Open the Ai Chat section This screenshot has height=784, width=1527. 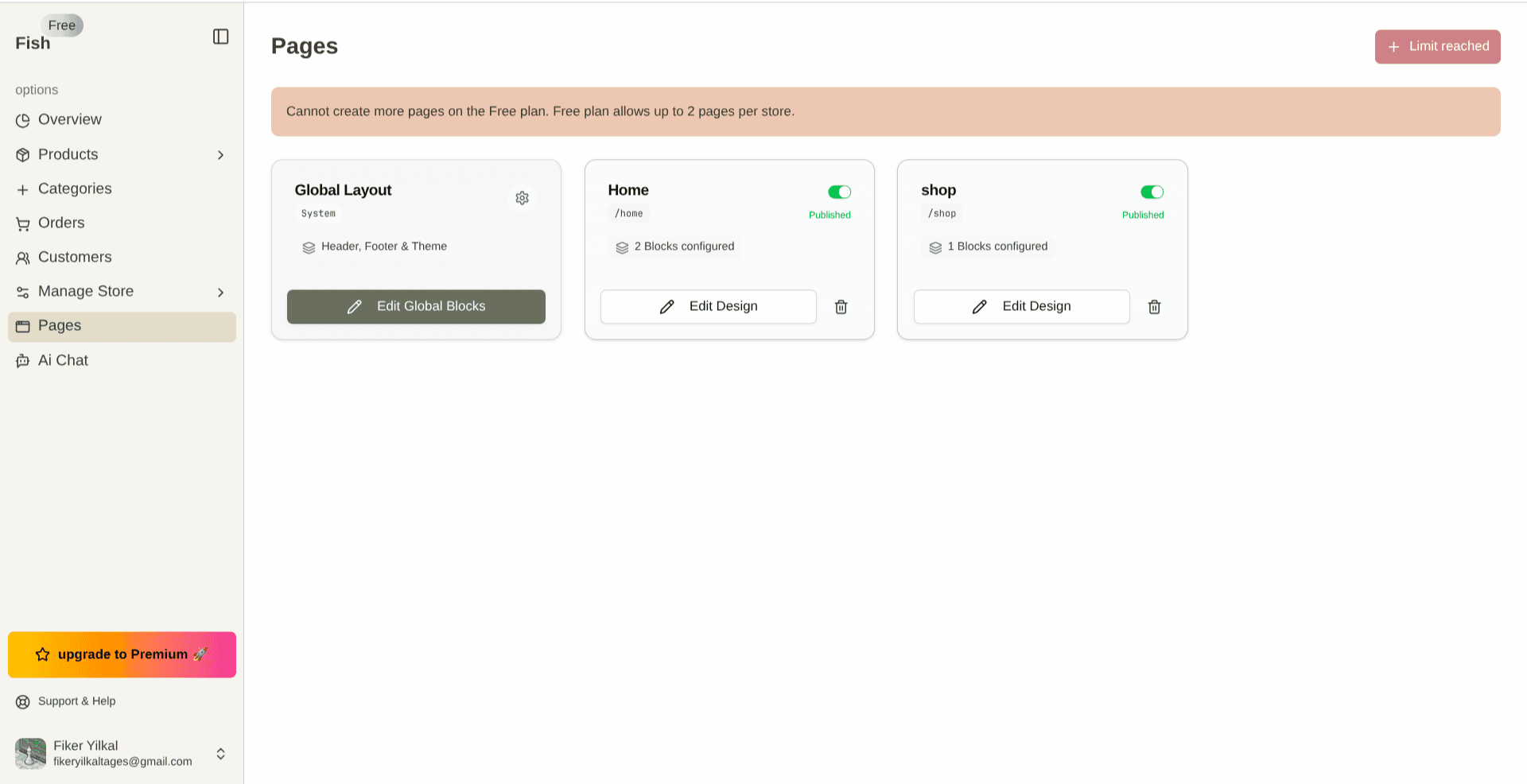pyautogui.click(x=63, y=360)
